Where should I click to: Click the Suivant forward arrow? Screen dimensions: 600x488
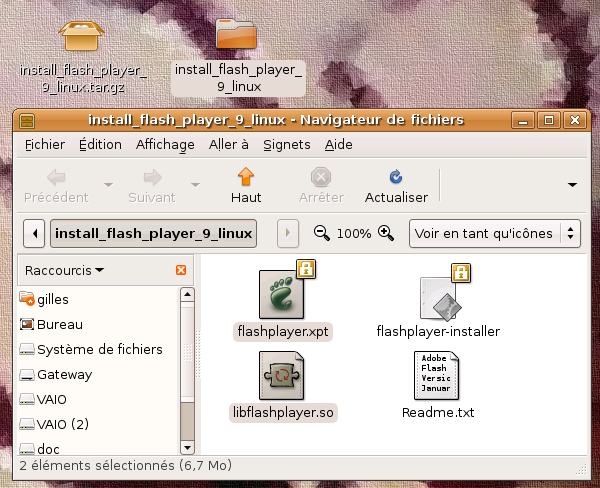click(153, 177)
